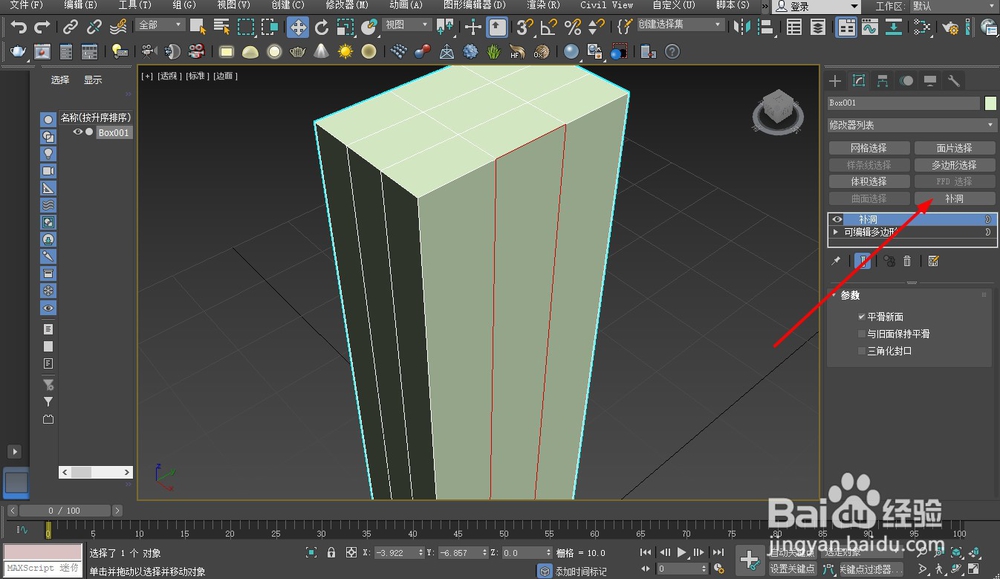Activate the Select and Rotate tool
The width and height of the screenshot is (1000, 579).
[x=321, y=27]
